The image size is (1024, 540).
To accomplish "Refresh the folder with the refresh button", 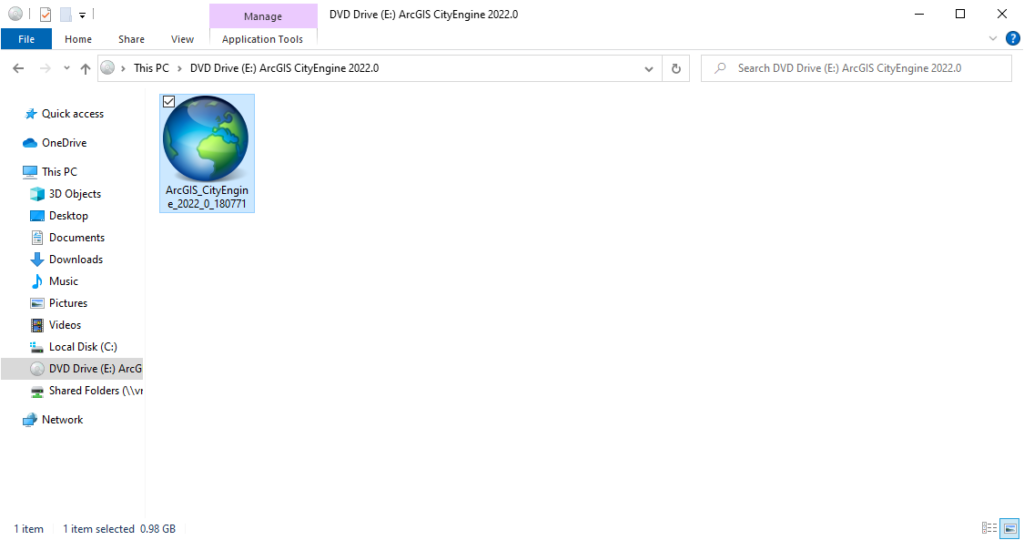I will click(x=676, y=68).
